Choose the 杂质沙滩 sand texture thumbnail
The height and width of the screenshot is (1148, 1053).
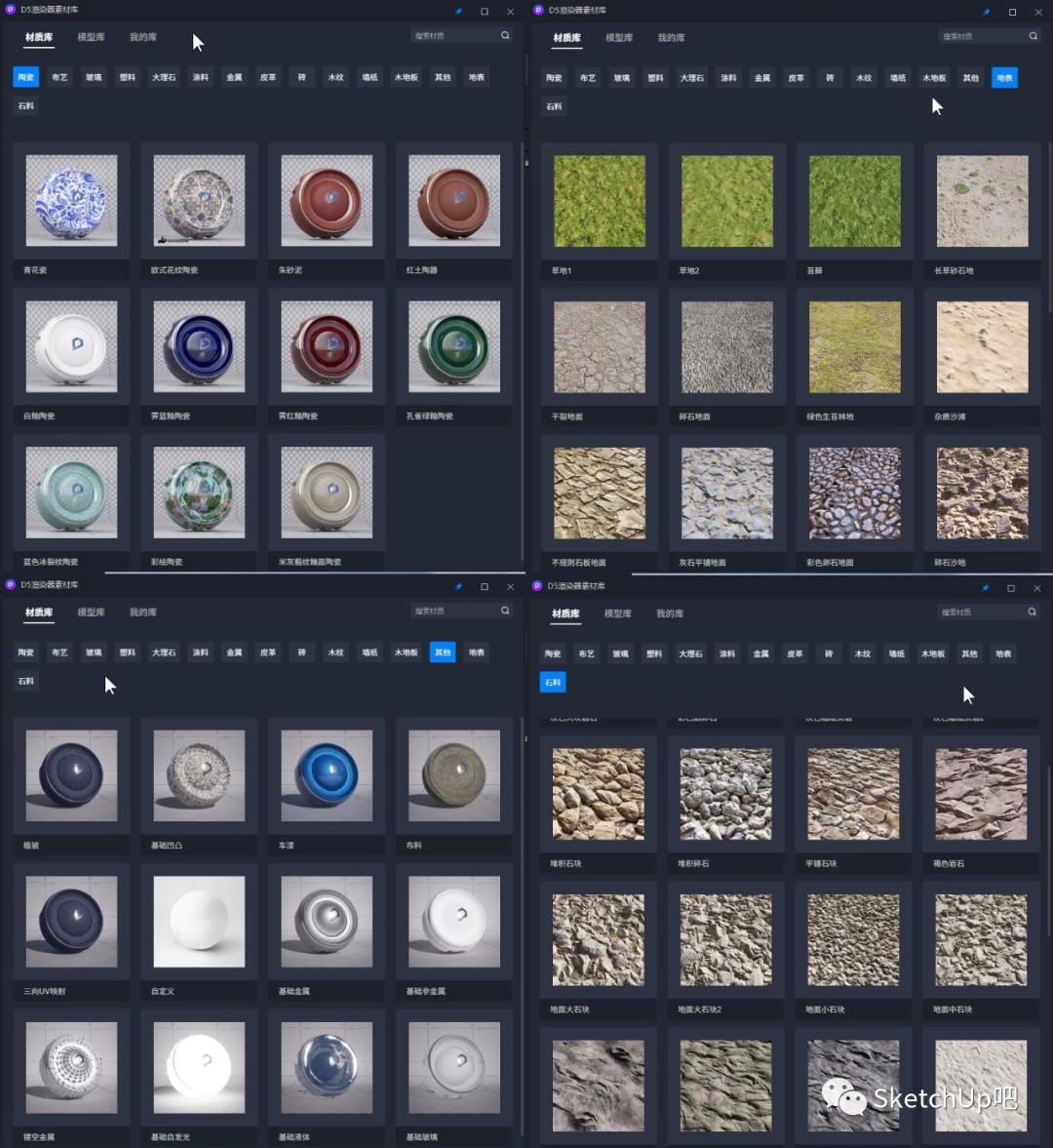point(982,347)
